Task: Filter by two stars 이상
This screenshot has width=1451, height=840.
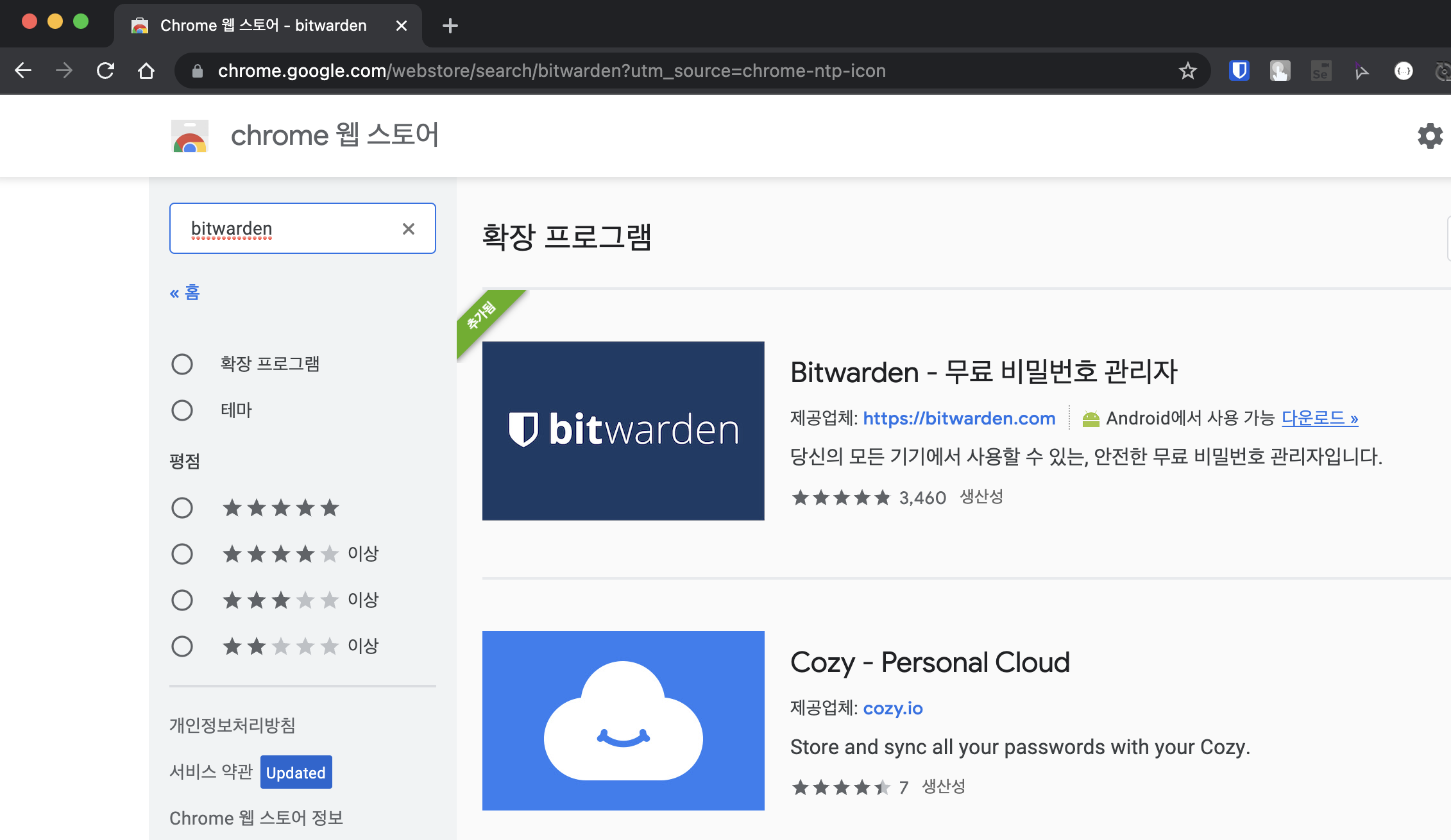Action: pos(182,646)
